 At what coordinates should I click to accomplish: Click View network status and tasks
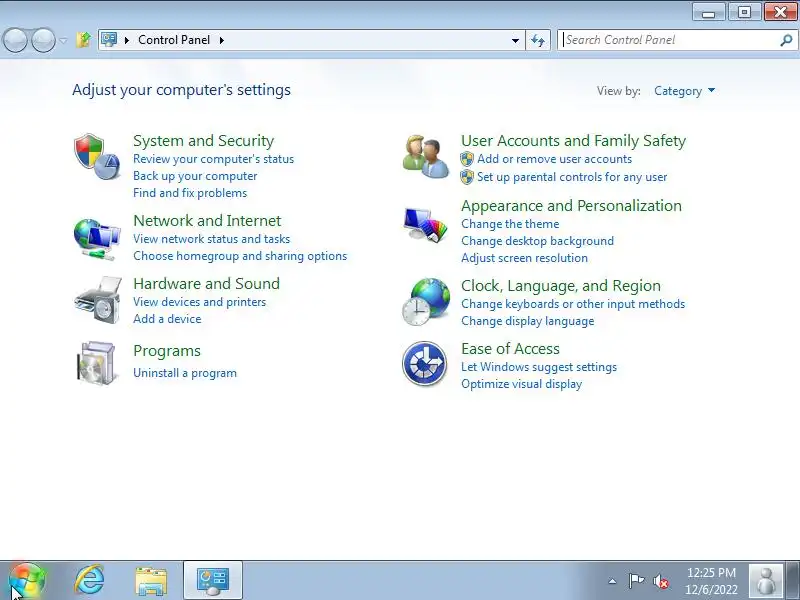[211, 239]
